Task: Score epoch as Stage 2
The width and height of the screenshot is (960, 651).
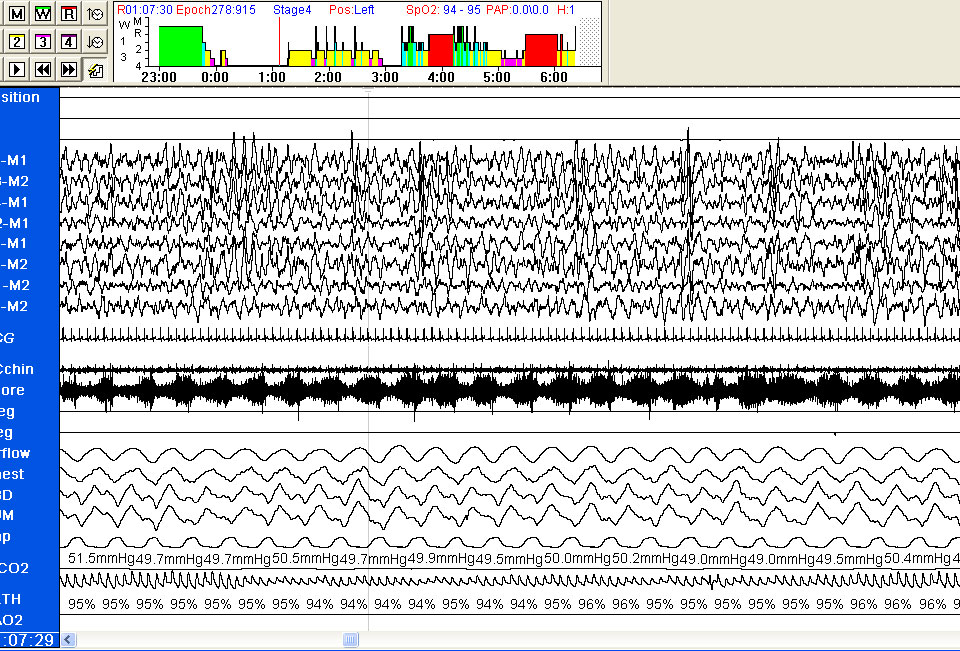Action: click(17, 42)
